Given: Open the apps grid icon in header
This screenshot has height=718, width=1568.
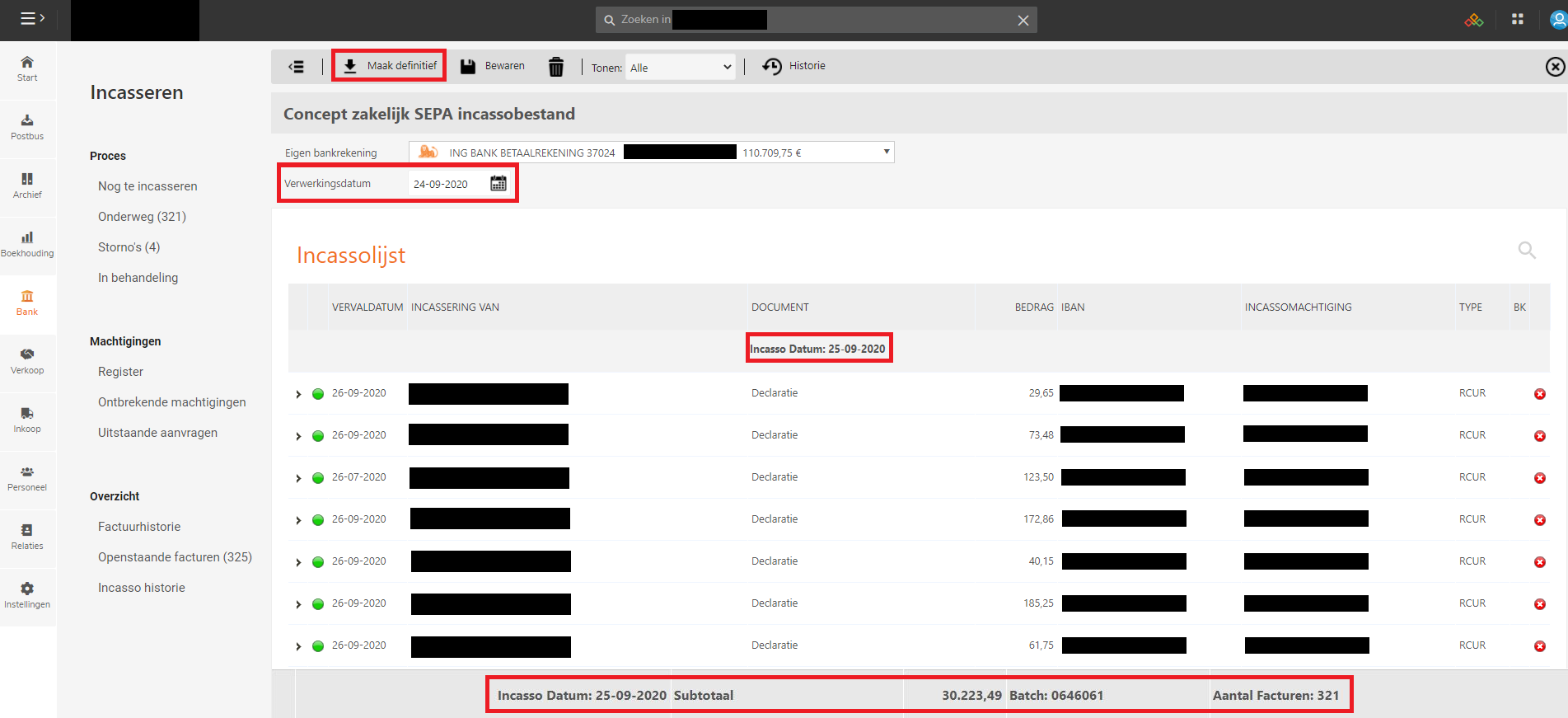Looking at the screenshot, I should [x=1518, y=20].
